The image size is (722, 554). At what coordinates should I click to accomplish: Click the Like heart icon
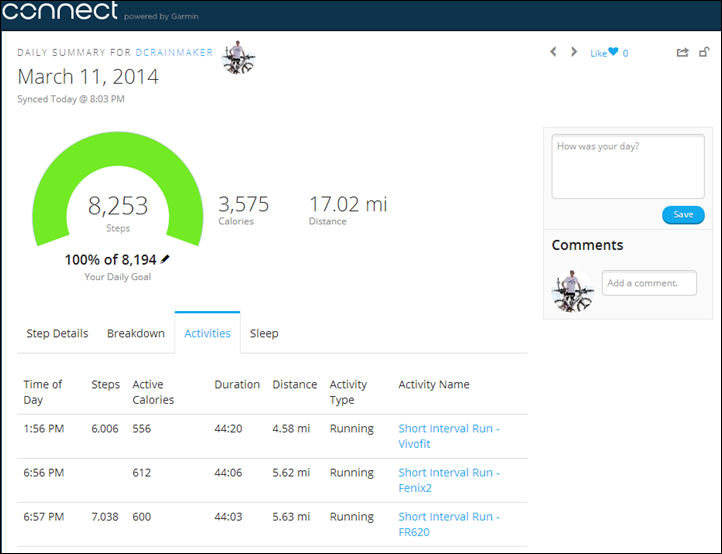613,53
